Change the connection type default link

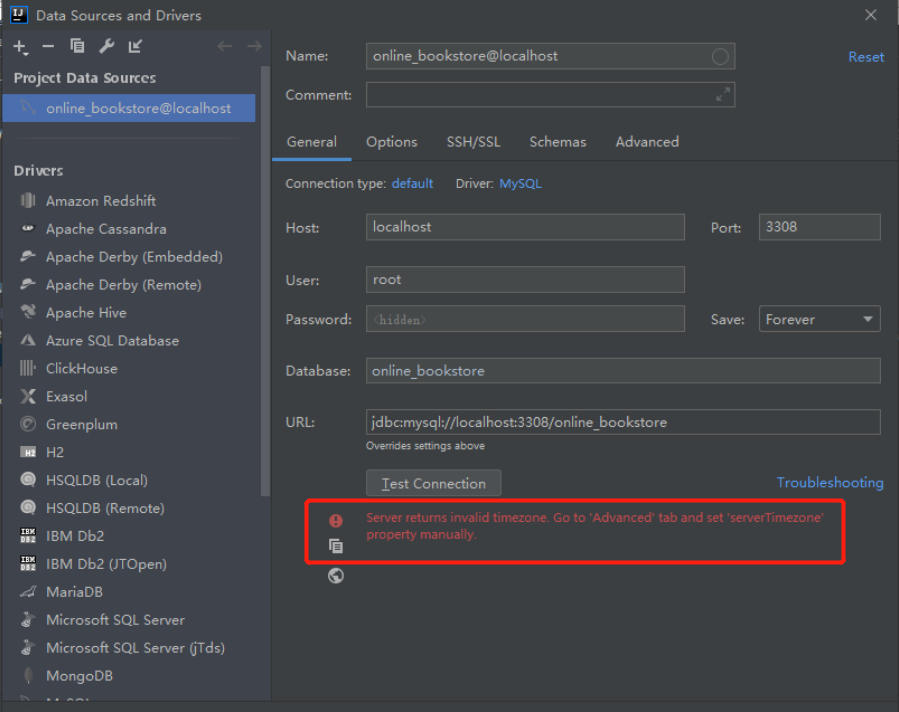(x=412, y=183)
